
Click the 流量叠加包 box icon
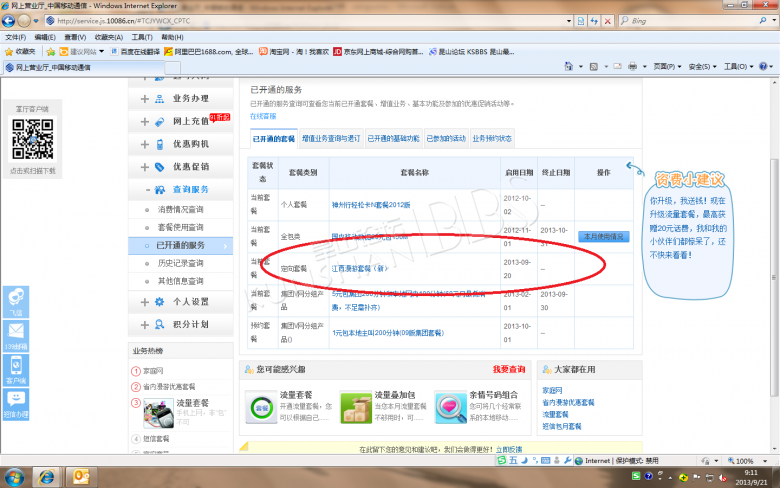click(x=355, y=408)
